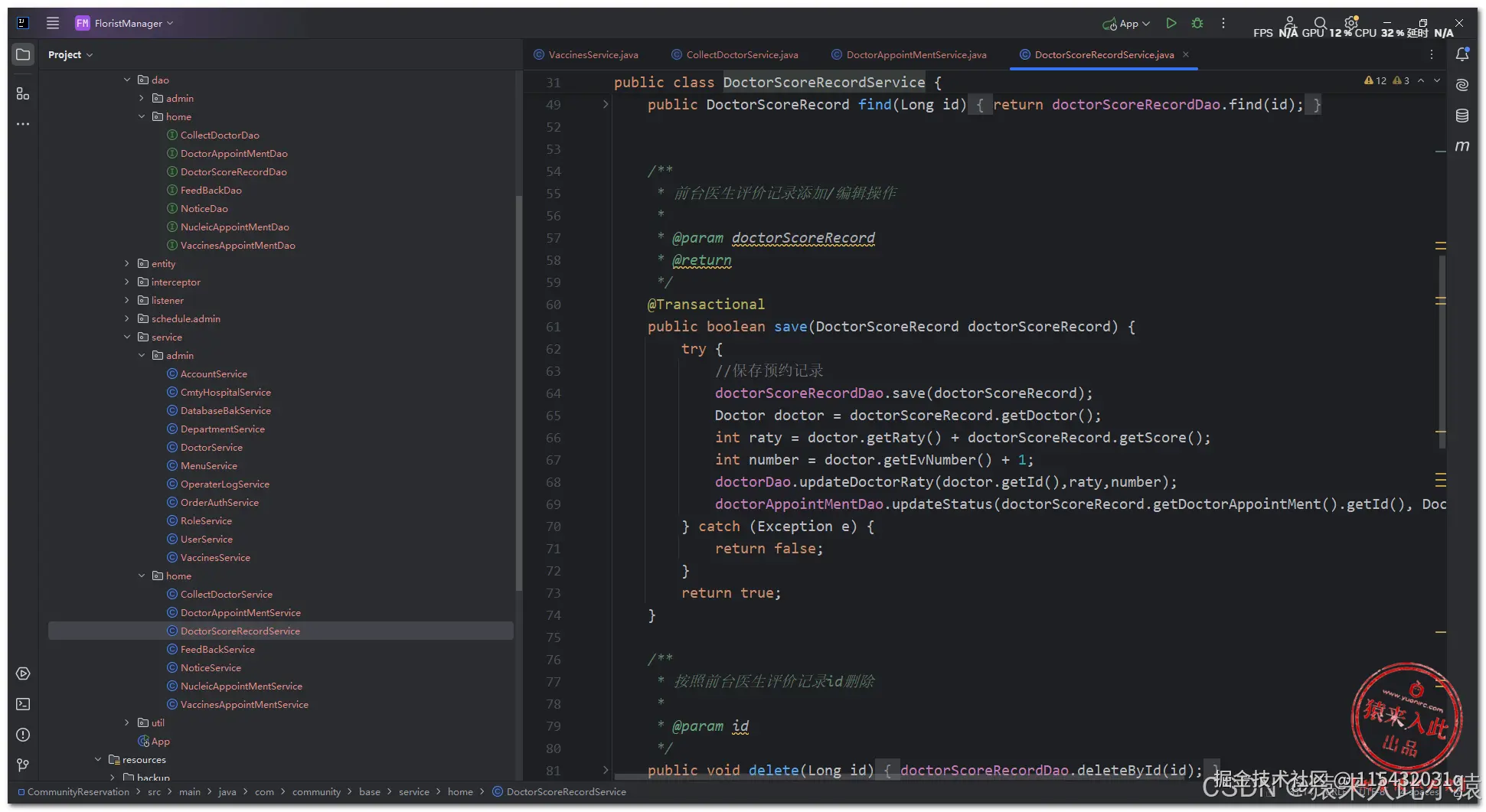Open FeedBackService in project tree
1486x812 pixels.
(x=217, y=649)
